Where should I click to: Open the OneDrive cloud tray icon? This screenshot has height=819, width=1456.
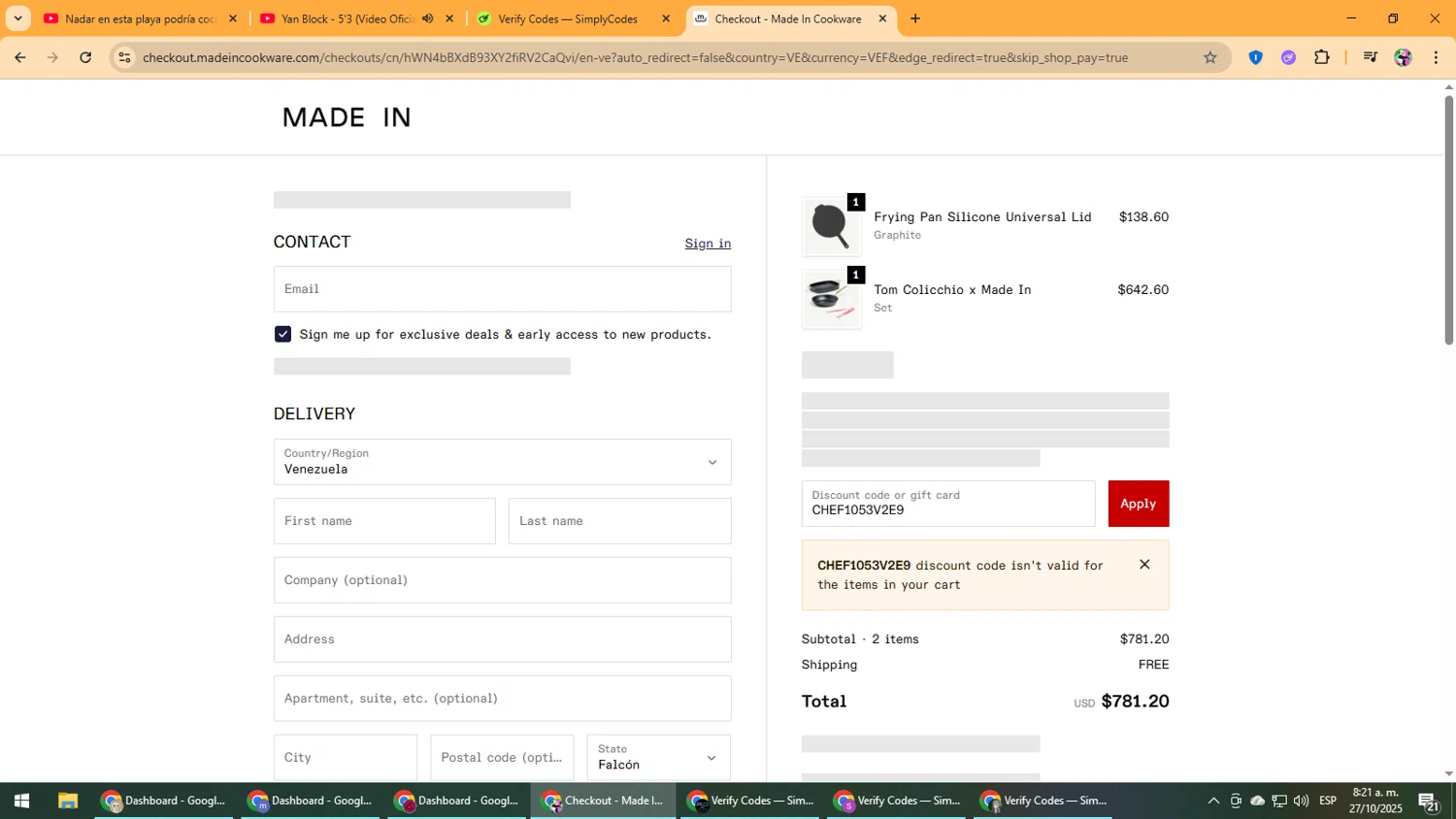[1257, 801]
